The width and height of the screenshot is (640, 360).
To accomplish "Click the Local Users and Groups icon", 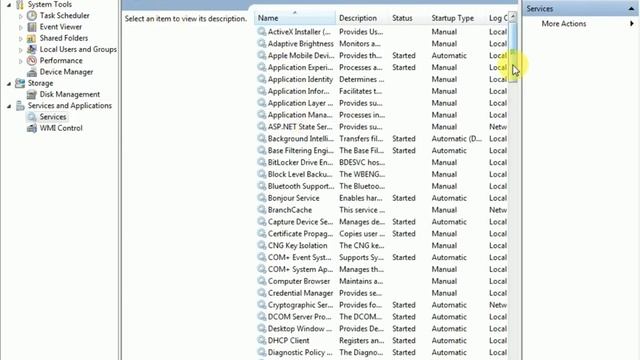I will click(x=32, y=49).
